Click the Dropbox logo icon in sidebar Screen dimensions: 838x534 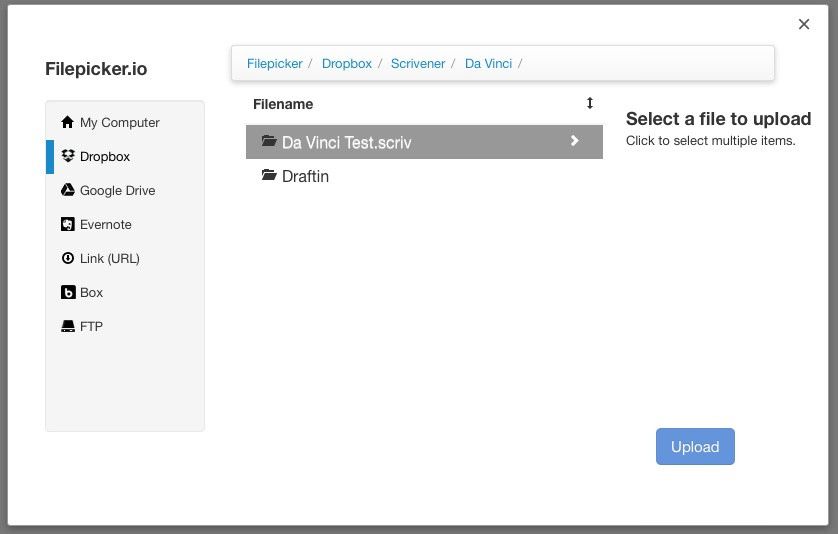coord(67,156)
